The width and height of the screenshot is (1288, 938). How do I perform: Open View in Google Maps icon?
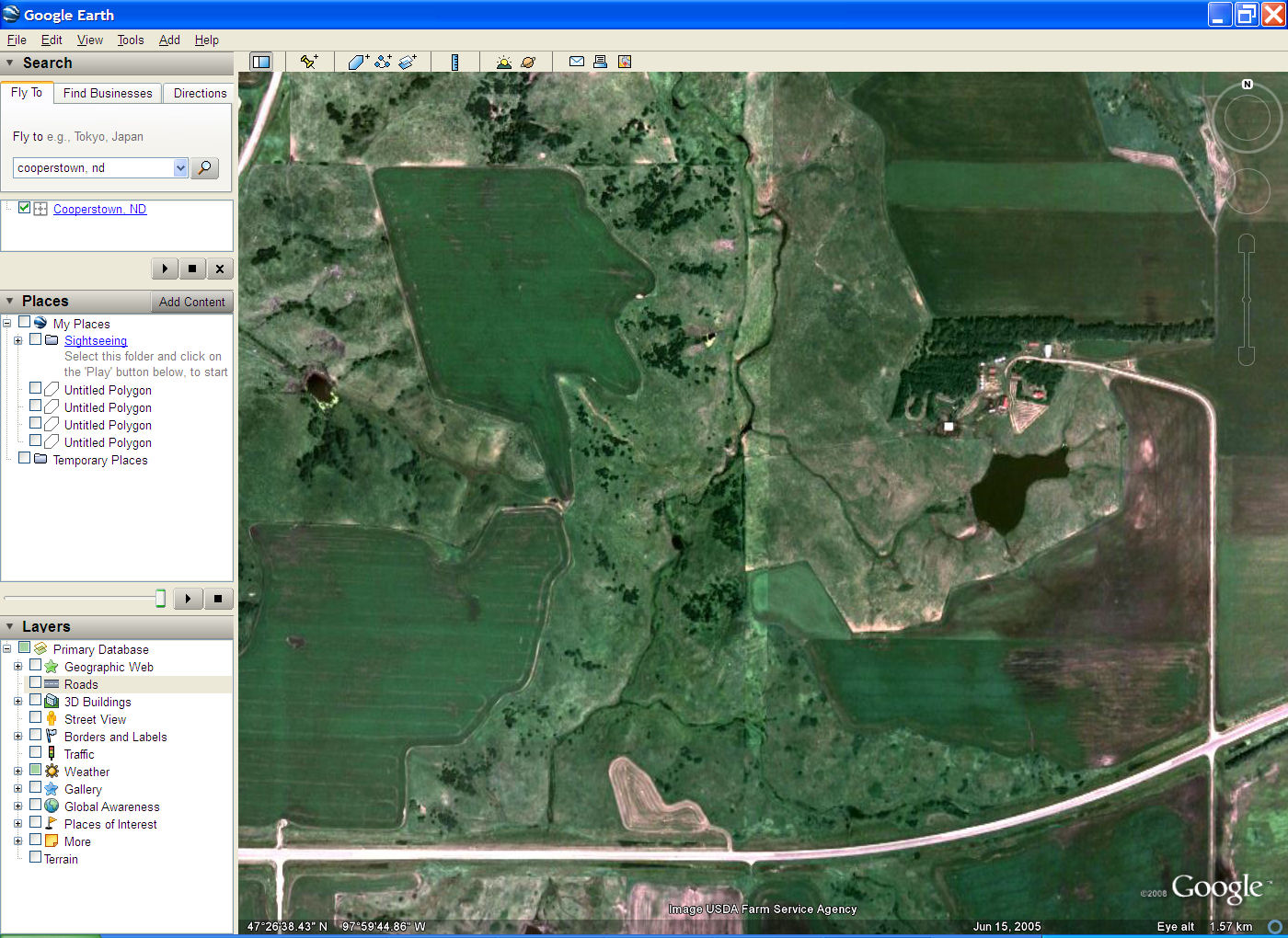coord(625,62)
